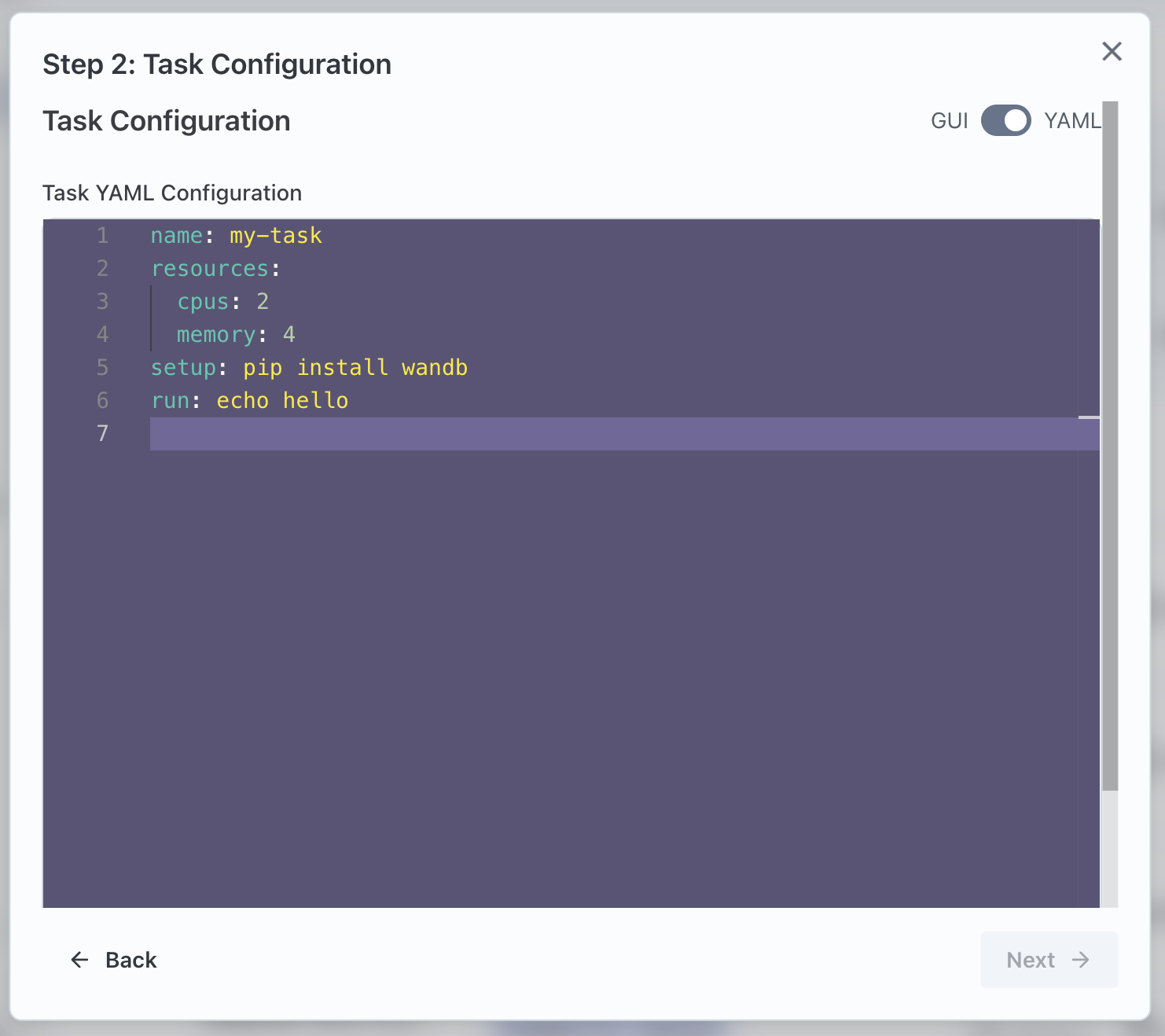This screenshot has height=1036, width=1165.
Task: Click the Back link
Action: [x=130, y=960]
